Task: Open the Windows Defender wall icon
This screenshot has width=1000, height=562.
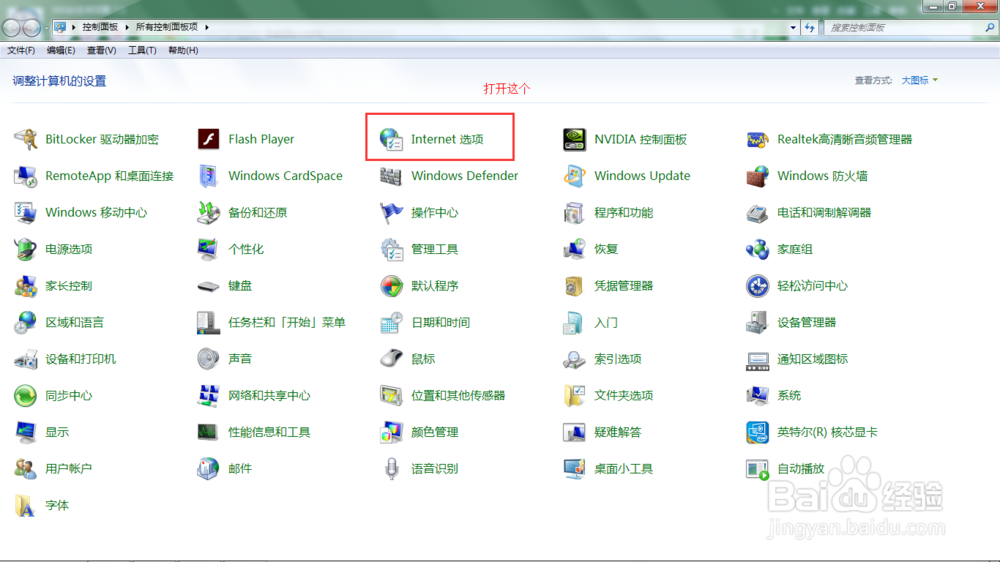Action: coord(391,176)
